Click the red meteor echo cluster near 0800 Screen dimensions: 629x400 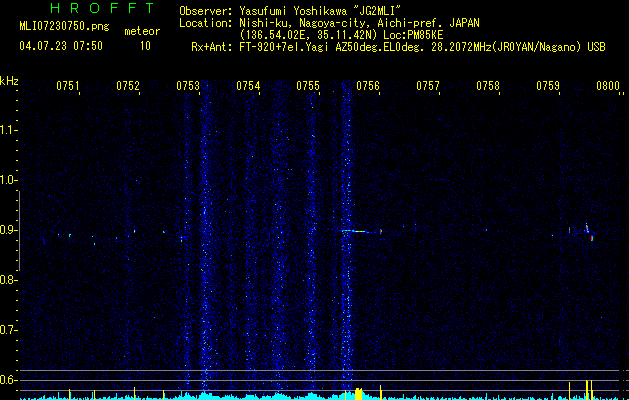coord(589,232)
